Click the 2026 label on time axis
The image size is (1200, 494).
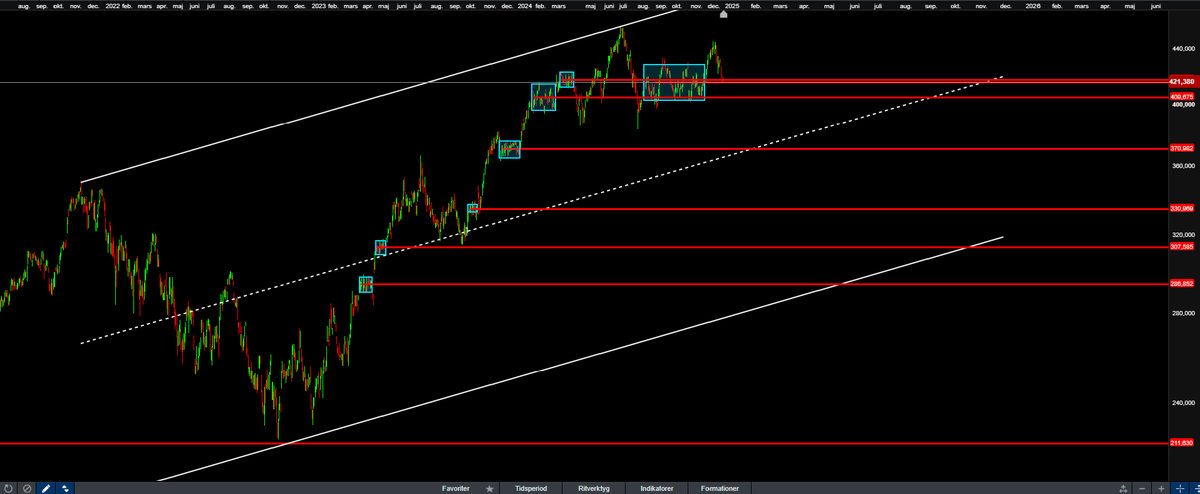click(x=1031, y=5)
